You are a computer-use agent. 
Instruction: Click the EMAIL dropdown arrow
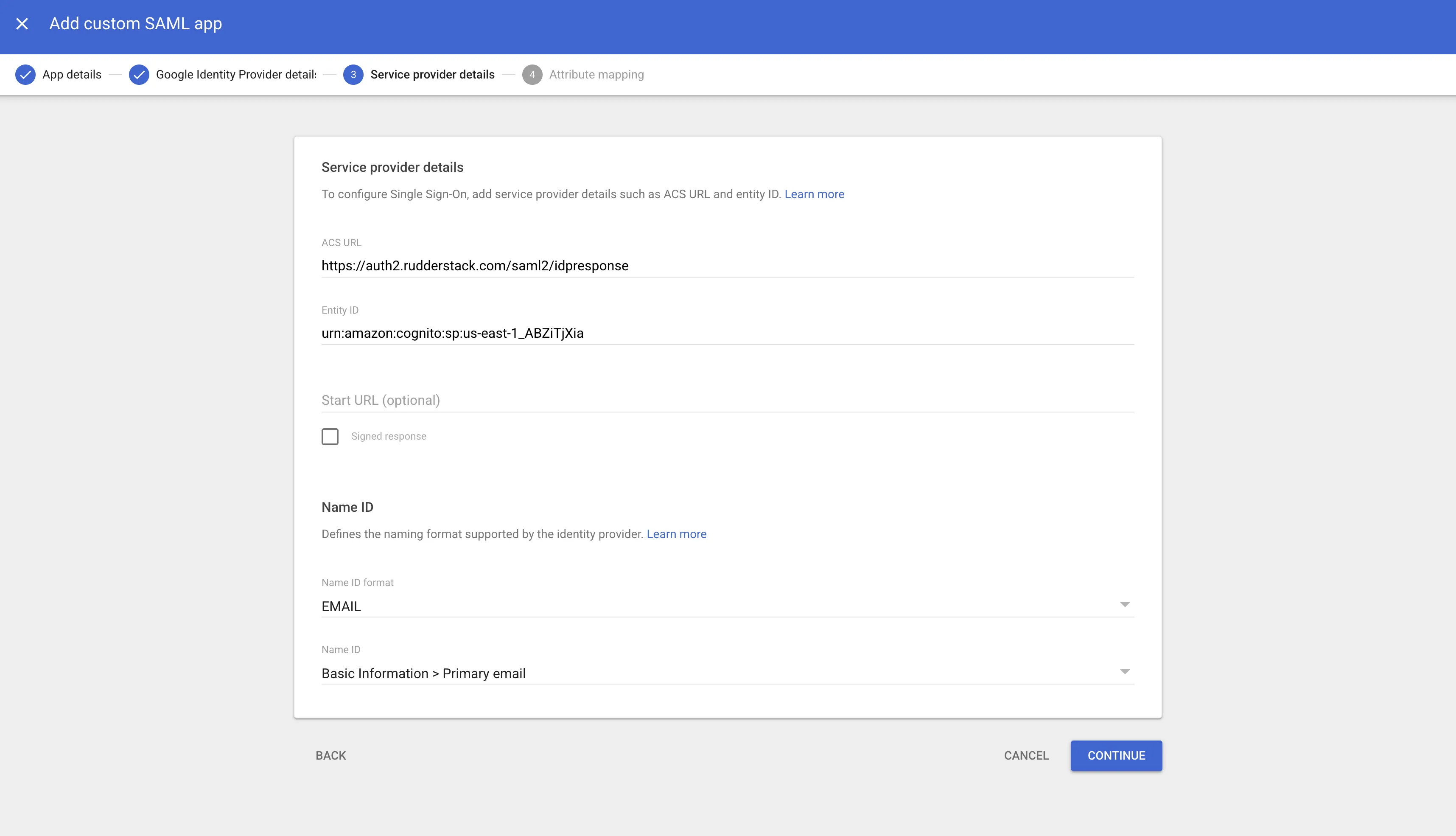[x=1124, y=605]
